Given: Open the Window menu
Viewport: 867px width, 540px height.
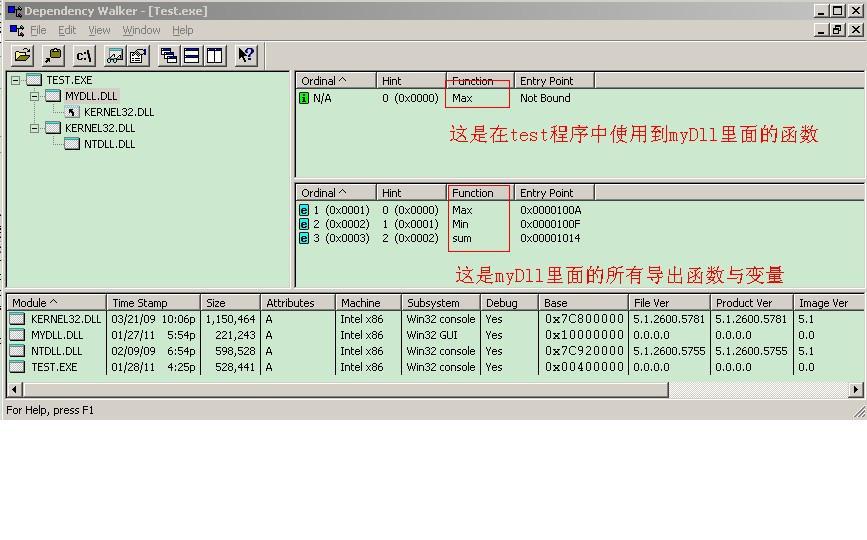Looking at the screenshot, I should tap(142, 30).
